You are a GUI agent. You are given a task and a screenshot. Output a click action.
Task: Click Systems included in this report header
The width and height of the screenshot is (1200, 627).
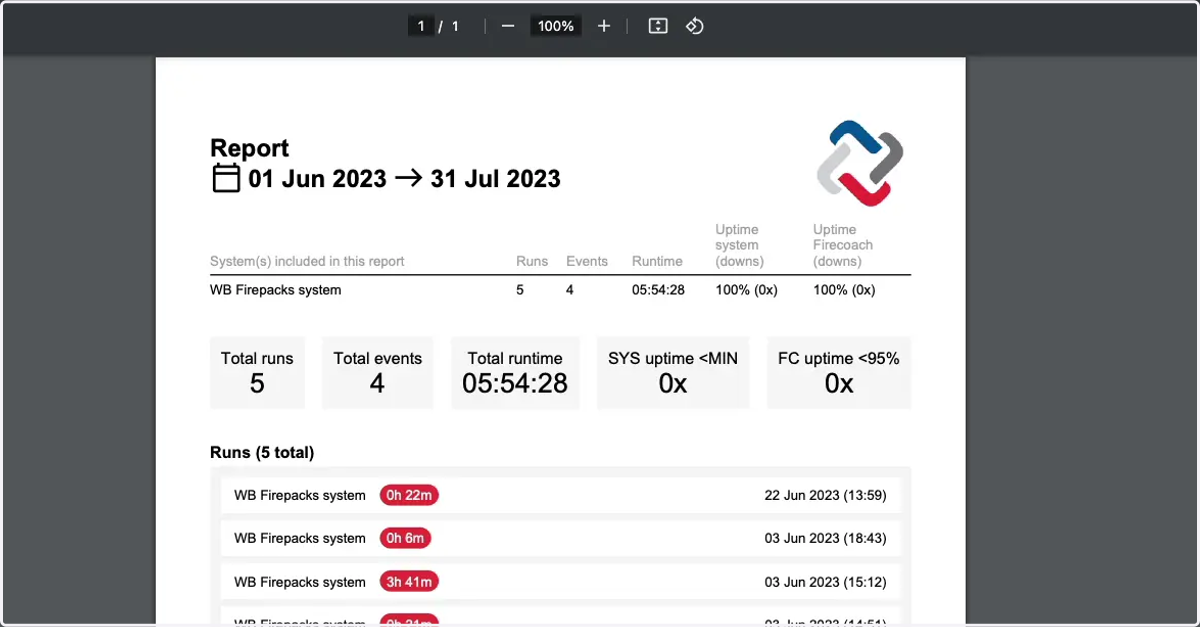[307, 261]
